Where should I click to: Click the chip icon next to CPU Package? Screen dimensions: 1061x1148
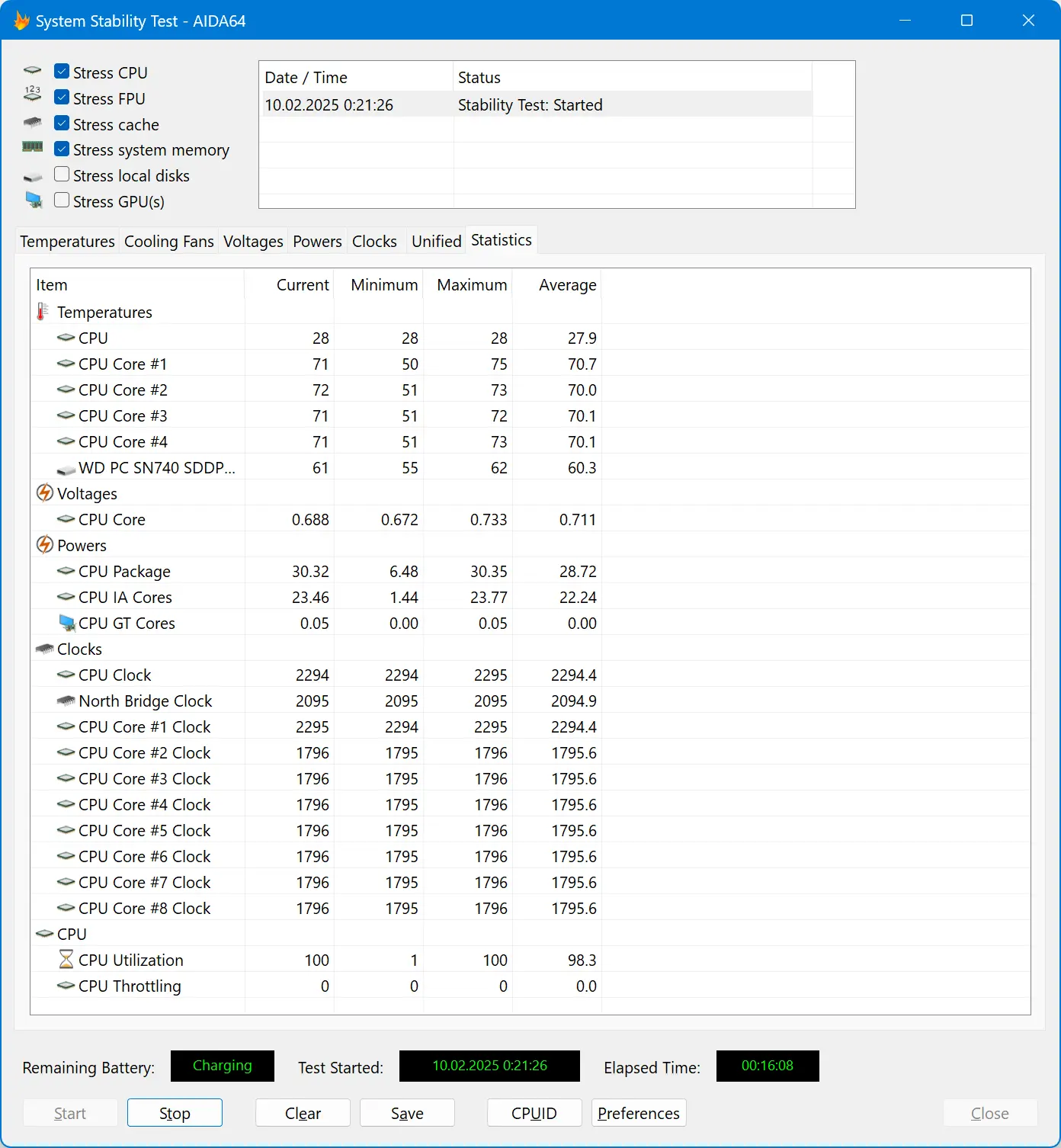point(66,571)
